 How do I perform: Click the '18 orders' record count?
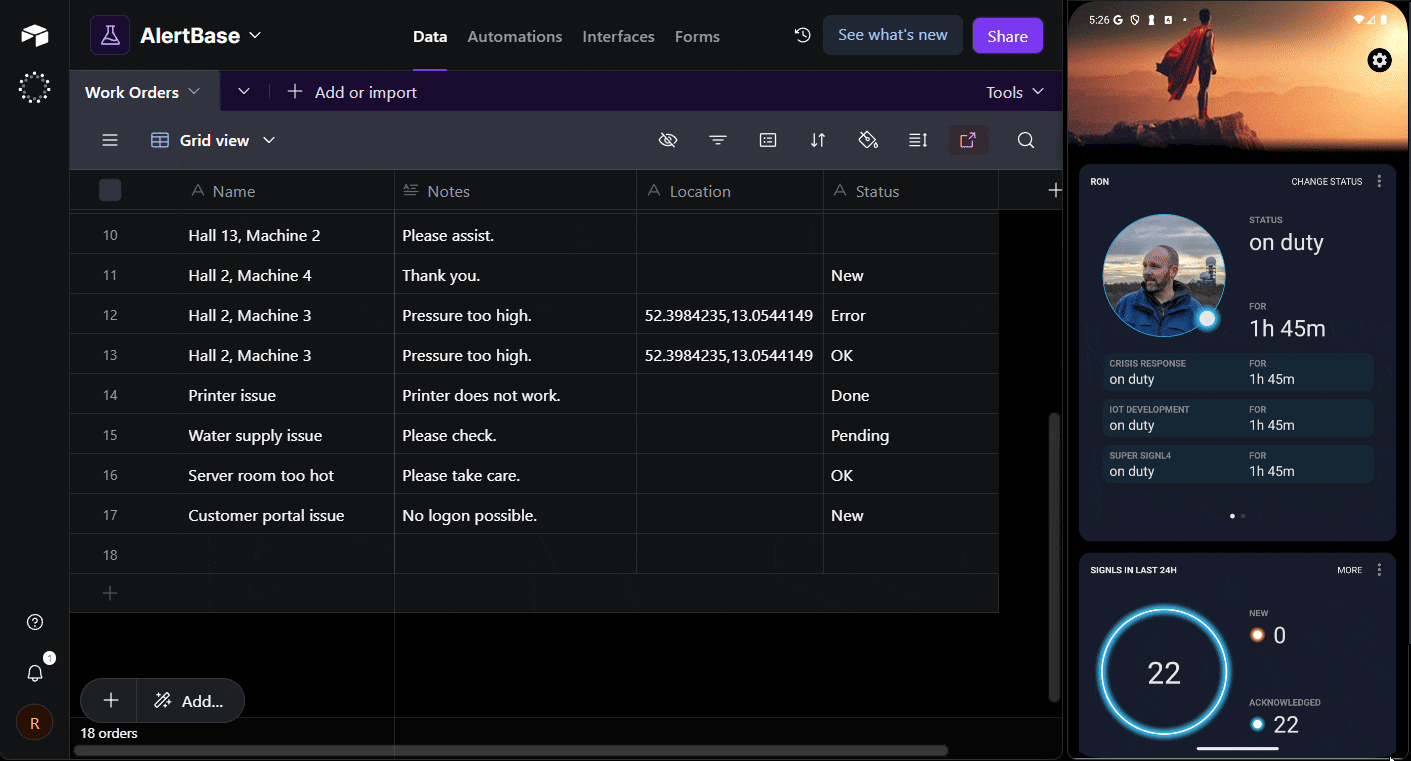point(109,733)
